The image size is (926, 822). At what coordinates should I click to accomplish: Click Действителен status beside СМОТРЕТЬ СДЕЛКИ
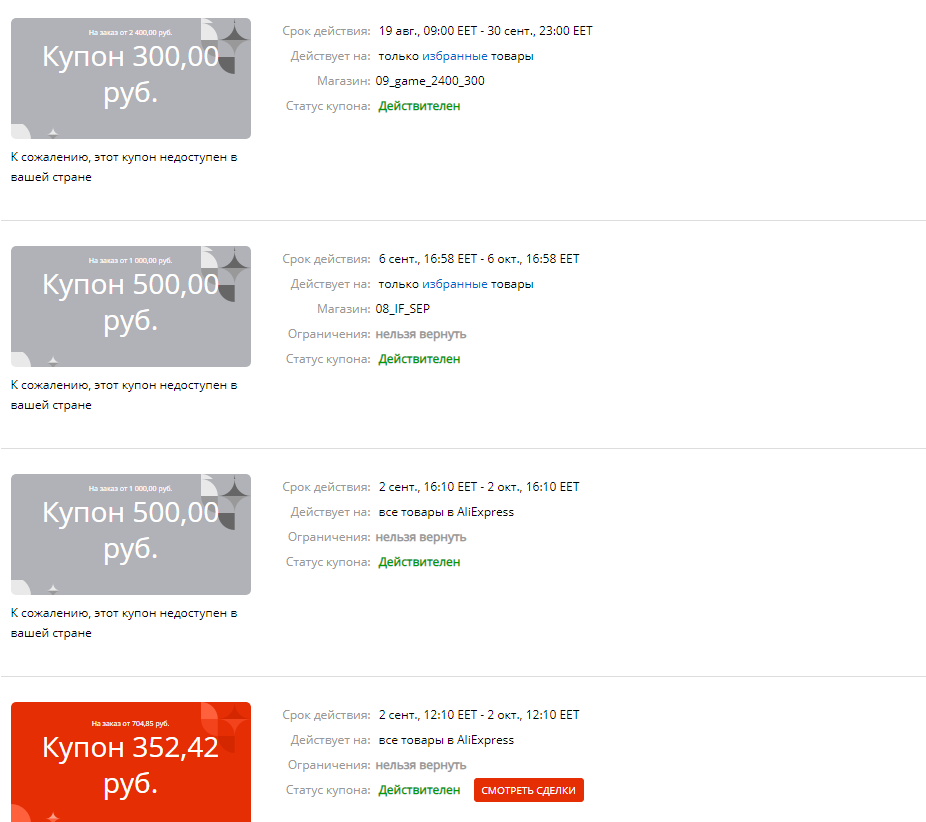click(x=419, y=790)
